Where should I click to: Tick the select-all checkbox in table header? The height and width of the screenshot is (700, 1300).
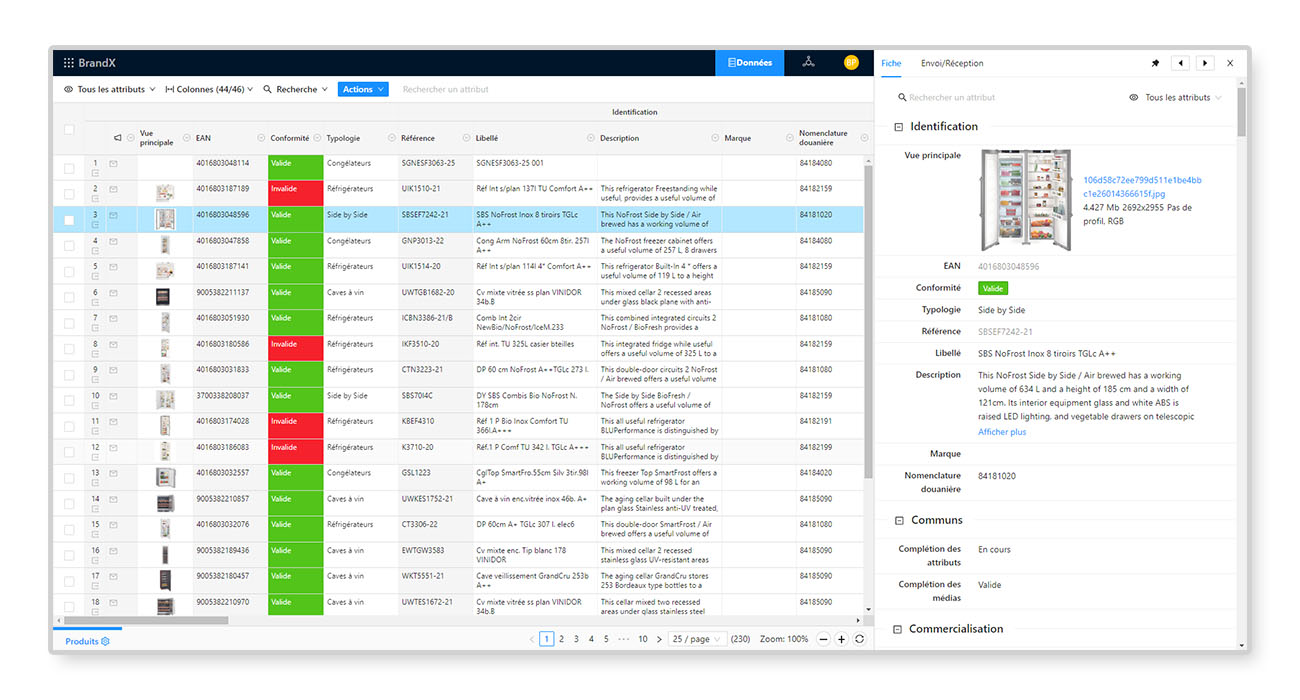pyautogui.click(x=69, y=130)
